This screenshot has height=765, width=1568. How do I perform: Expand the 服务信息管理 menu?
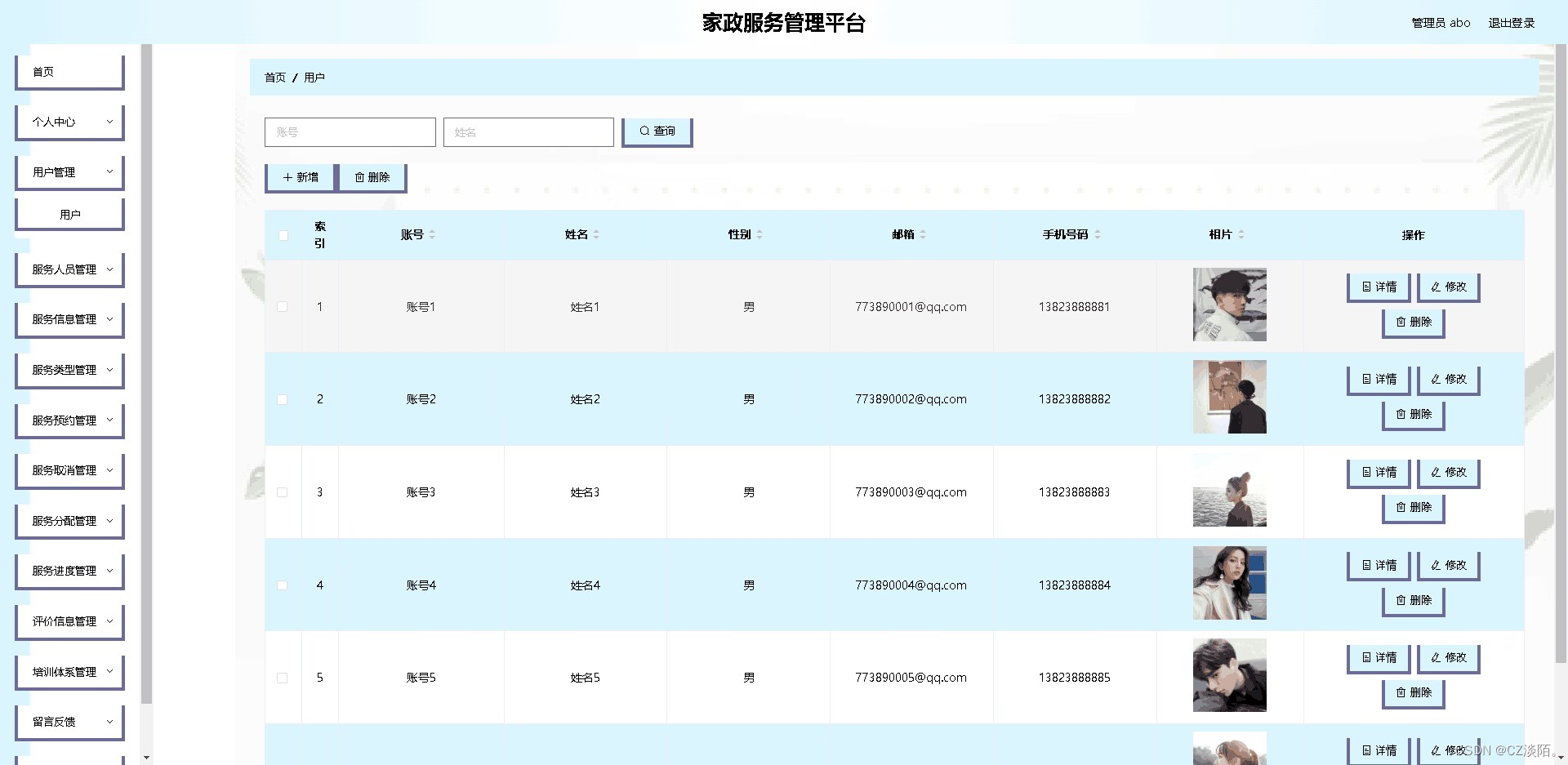coord(69,320)
